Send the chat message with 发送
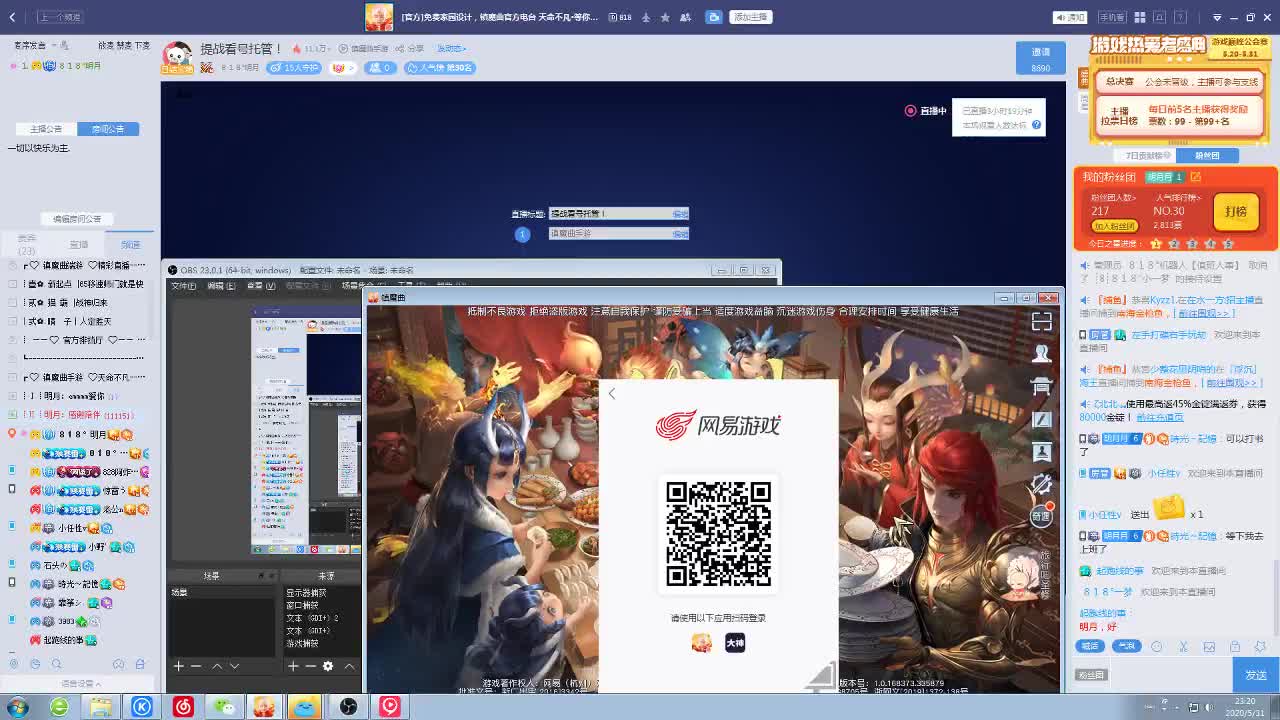1280x720 pixels. point(1255,675)
